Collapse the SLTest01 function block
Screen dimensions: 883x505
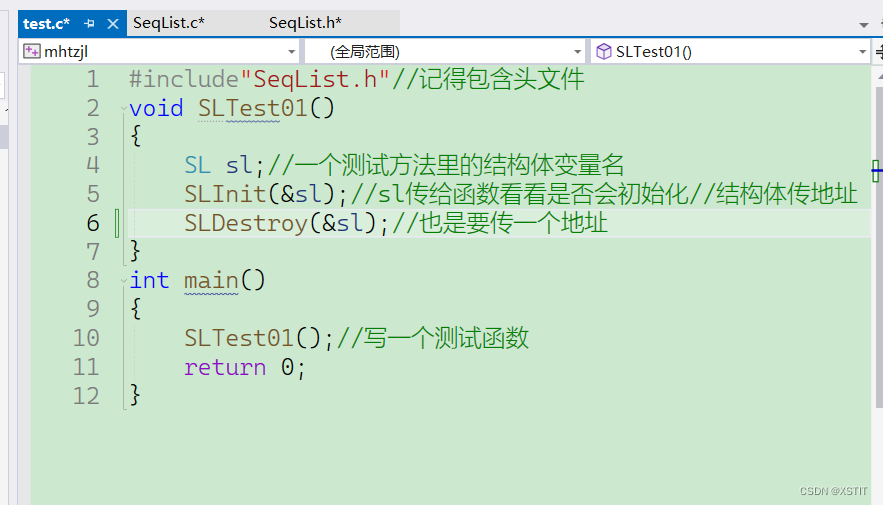123,108
